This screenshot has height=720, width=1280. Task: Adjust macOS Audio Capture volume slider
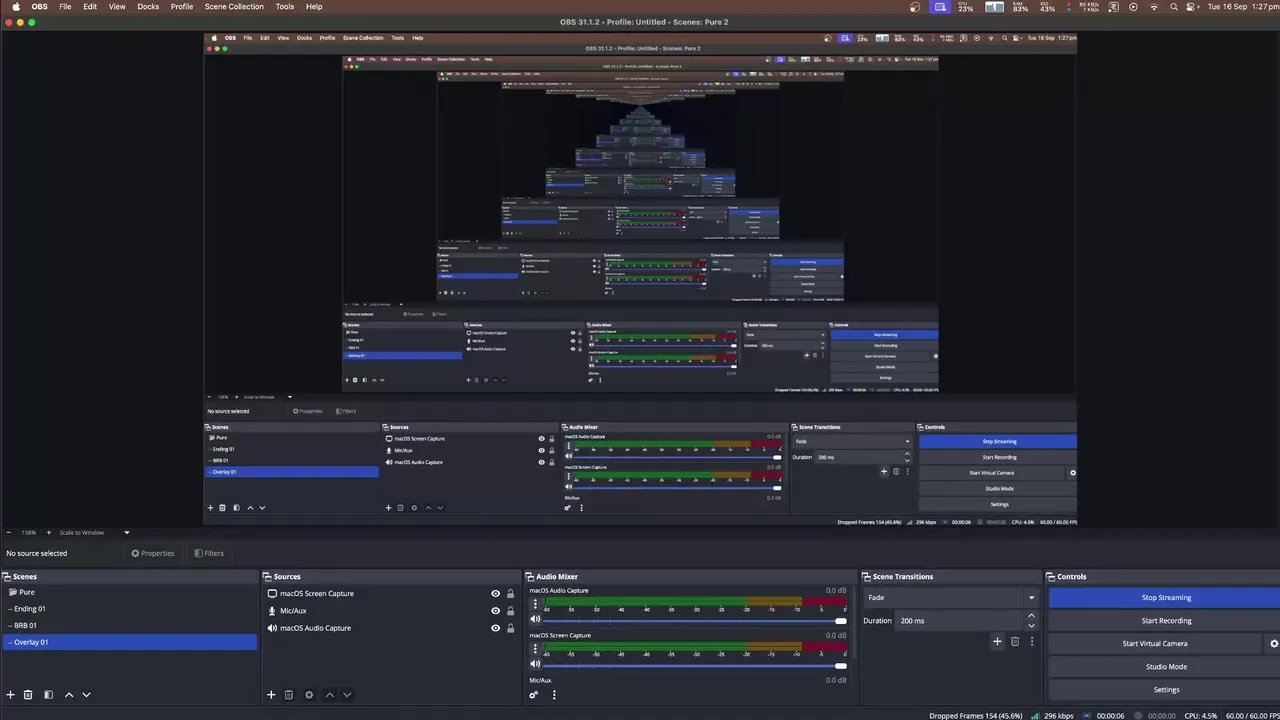(696, 621)
